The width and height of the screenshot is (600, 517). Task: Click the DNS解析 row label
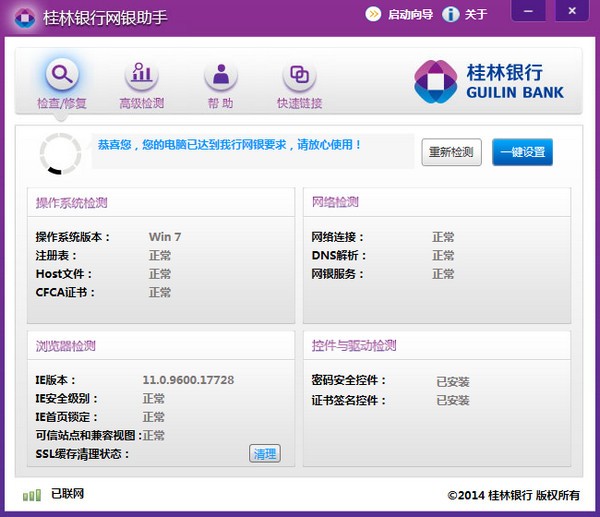pos(339,255)
